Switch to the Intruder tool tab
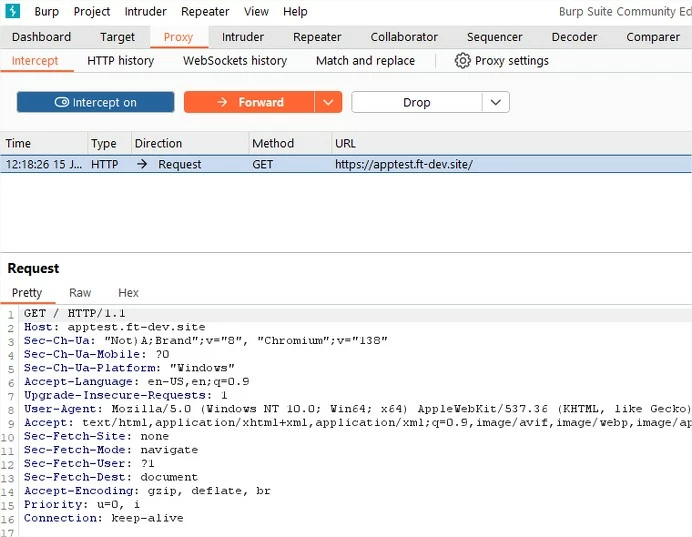692x537 pixels. pyautogui.click(x=243, y=37)
